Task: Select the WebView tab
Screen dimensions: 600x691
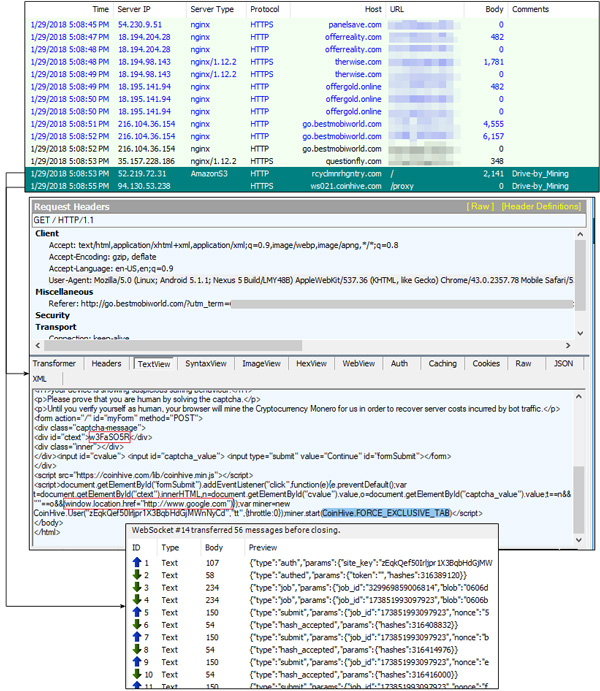Action: (359, 364)
